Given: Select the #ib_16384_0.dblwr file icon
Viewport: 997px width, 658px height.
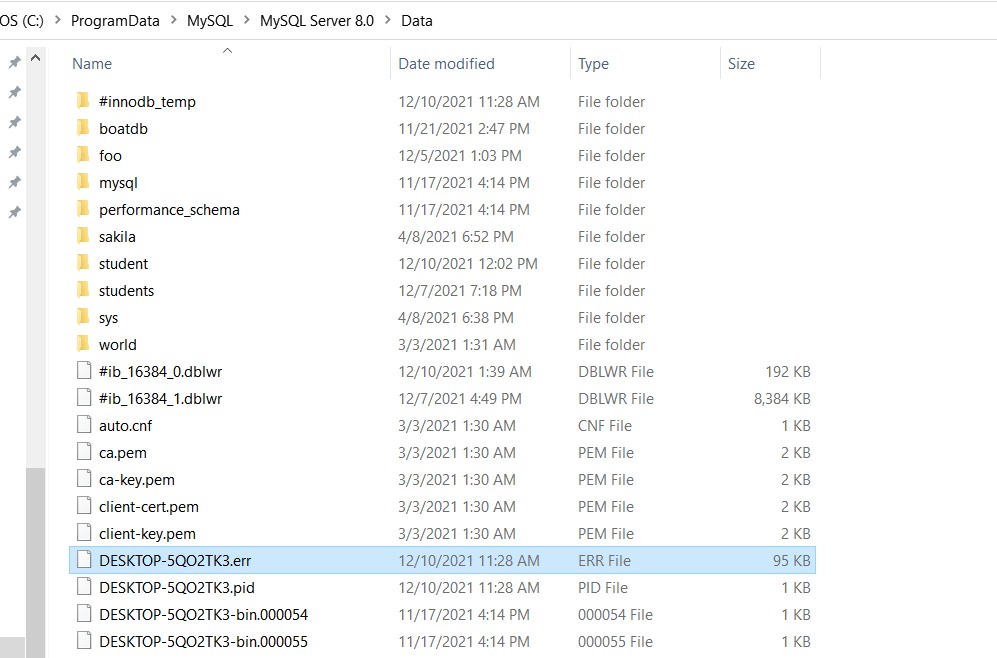Looking at the screenshot, I should (83, 372).
